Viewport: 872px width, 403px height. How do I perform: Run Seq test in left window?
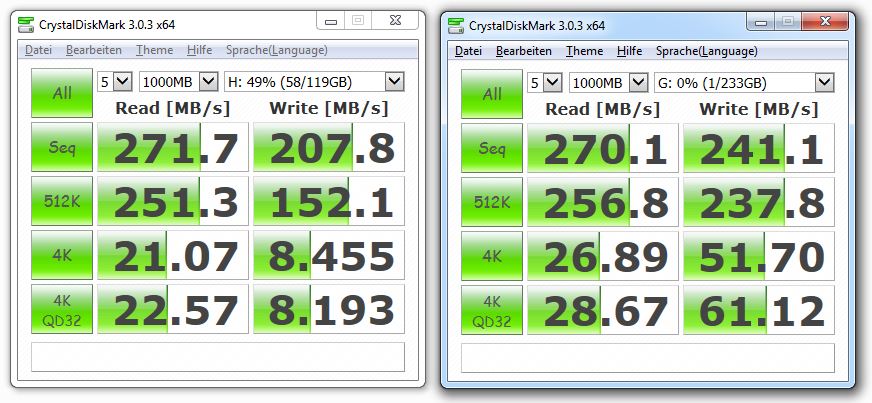[62, 147]
